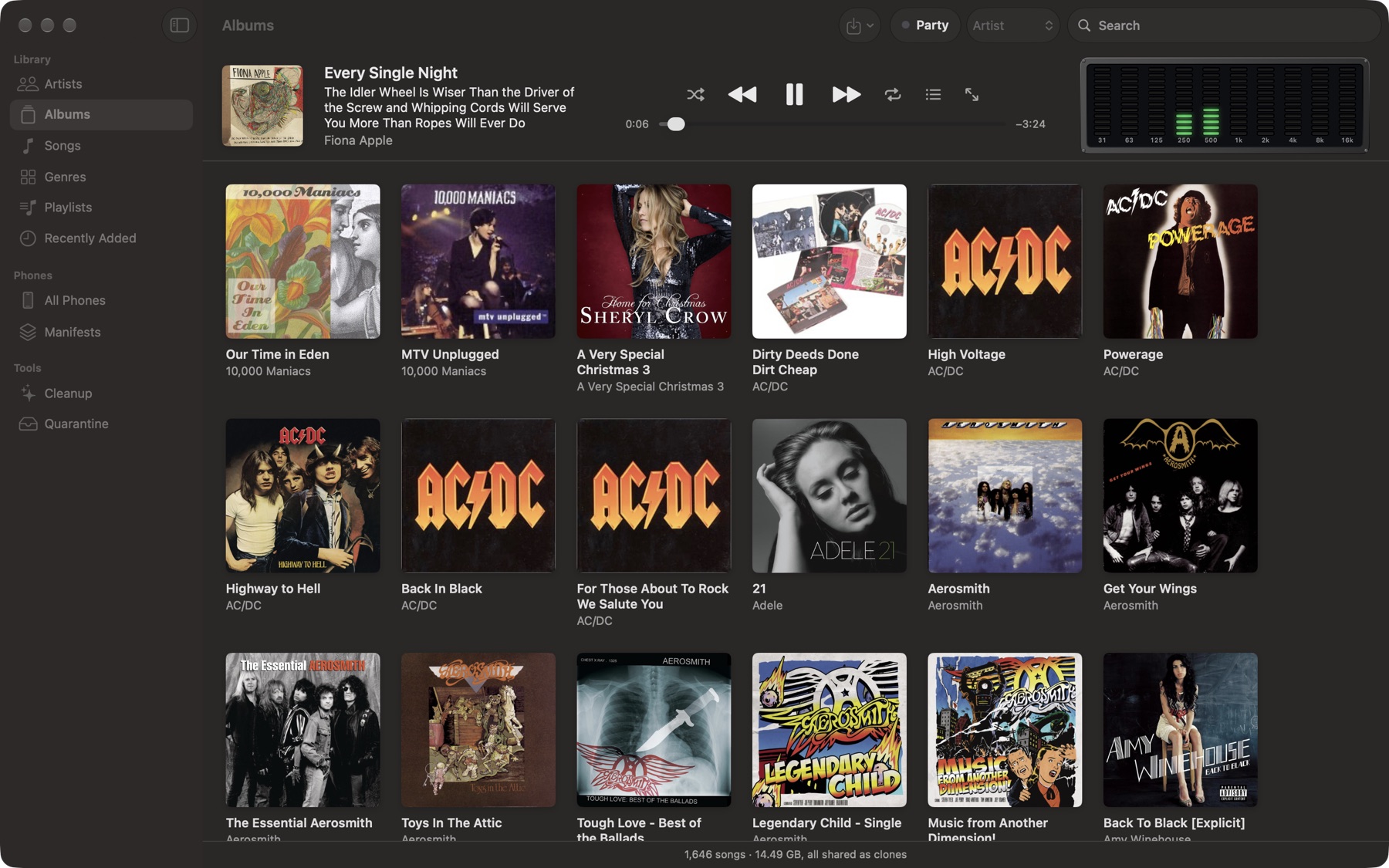Toggle the sidebar visibility button
This screenshot has height=868, width=1389.
click(179, 25)
